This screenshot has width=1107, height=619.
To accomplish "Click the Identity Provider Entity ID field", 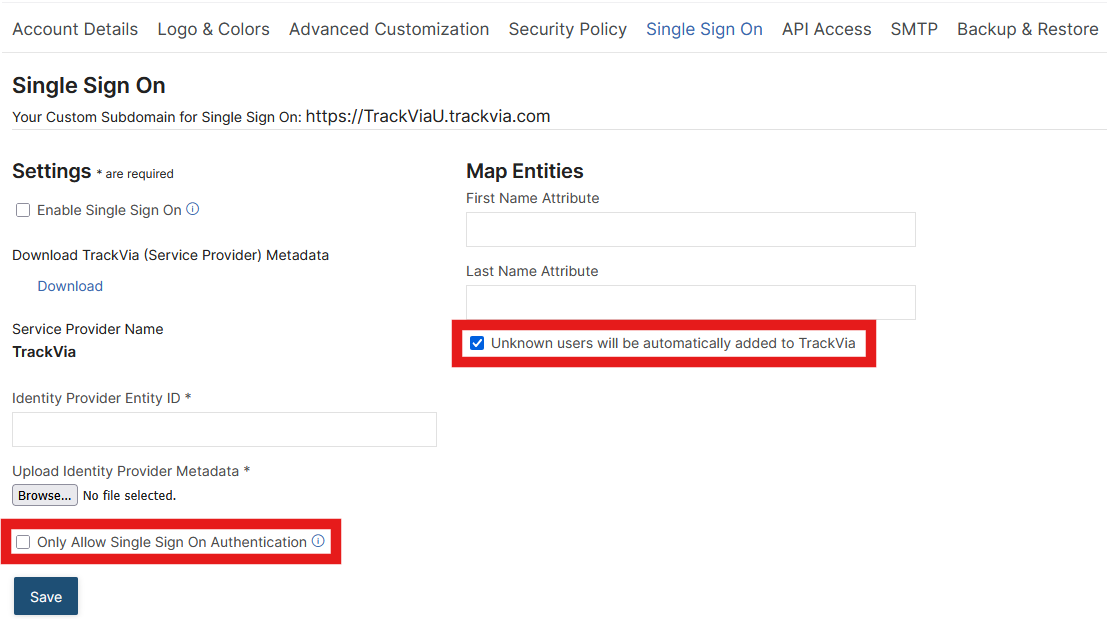I will pyautogui.click(x=224, y=429).
